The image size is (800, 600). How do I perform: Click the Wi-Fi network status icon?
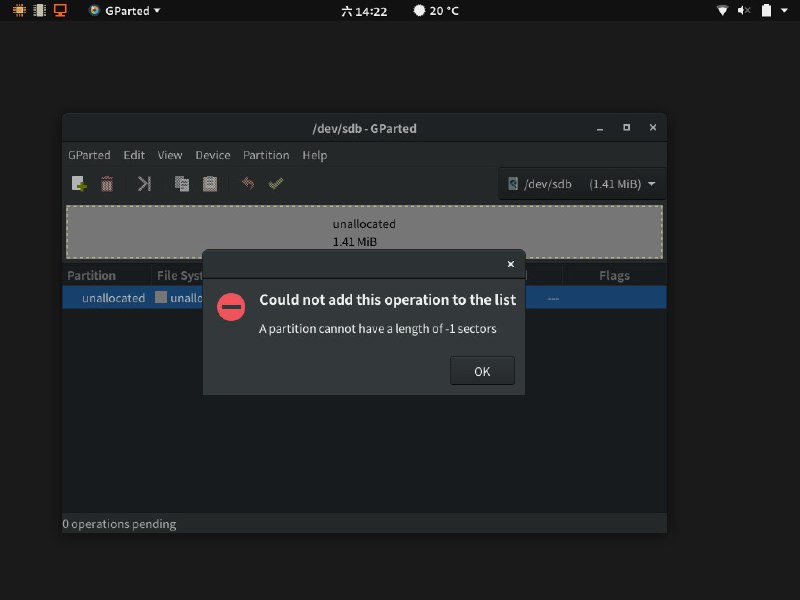coord(722,11)
